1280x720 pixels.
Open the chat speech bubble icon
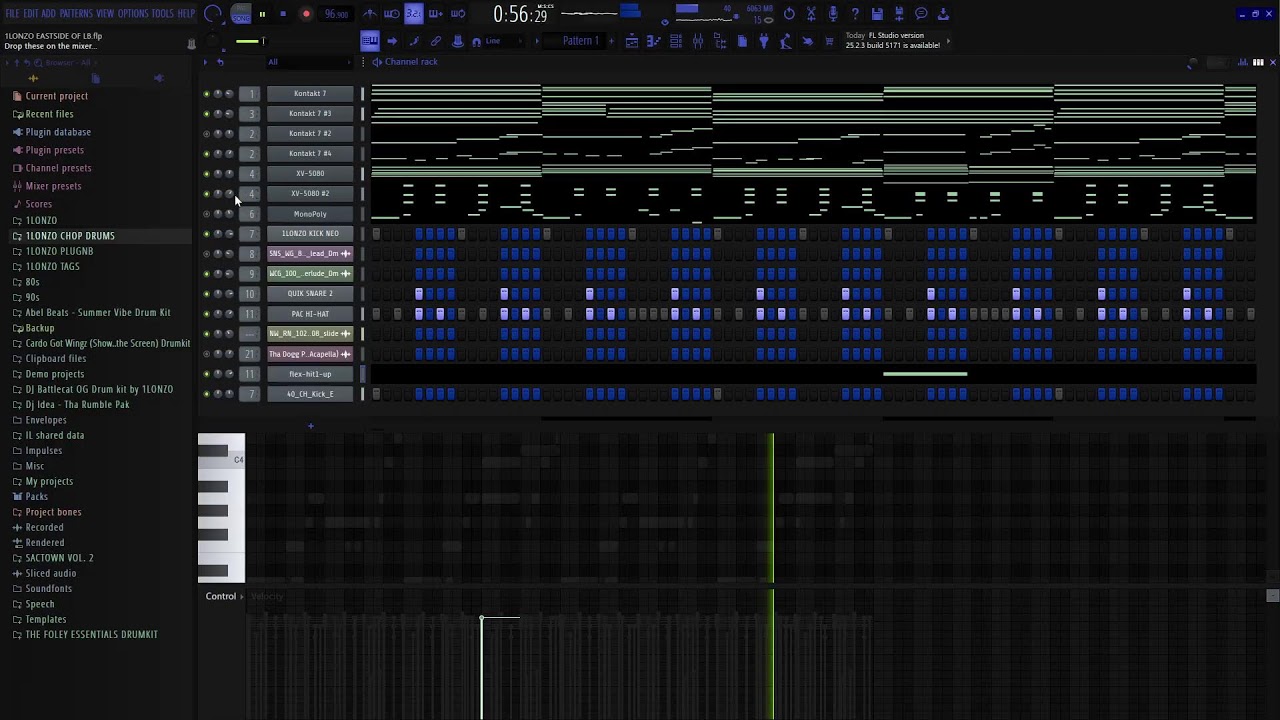[x=921, y=14]
